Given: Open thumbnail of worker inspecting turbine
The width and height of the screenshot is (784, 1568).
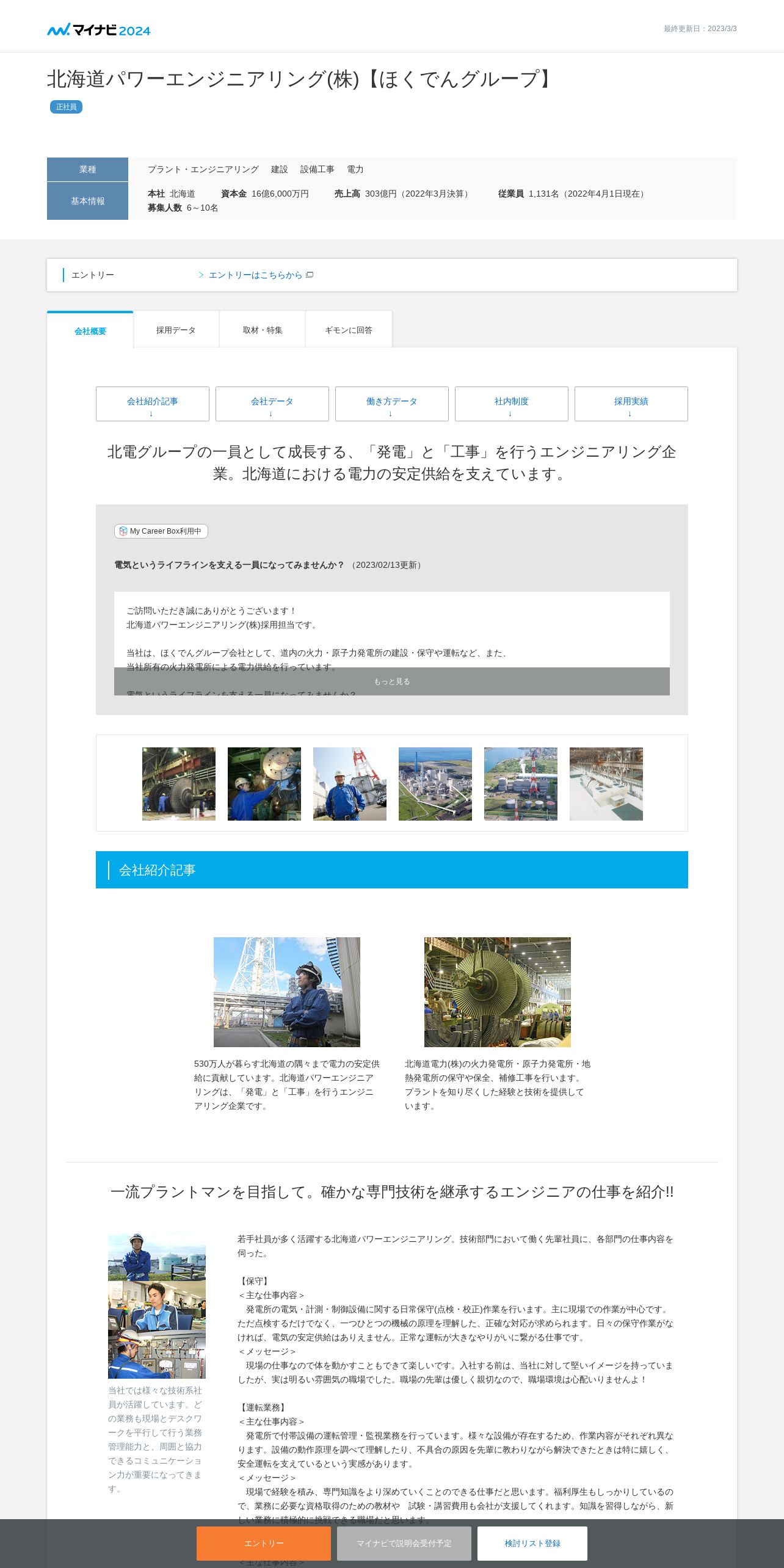Looking at the screenshot, I should (x=264, y=784).
